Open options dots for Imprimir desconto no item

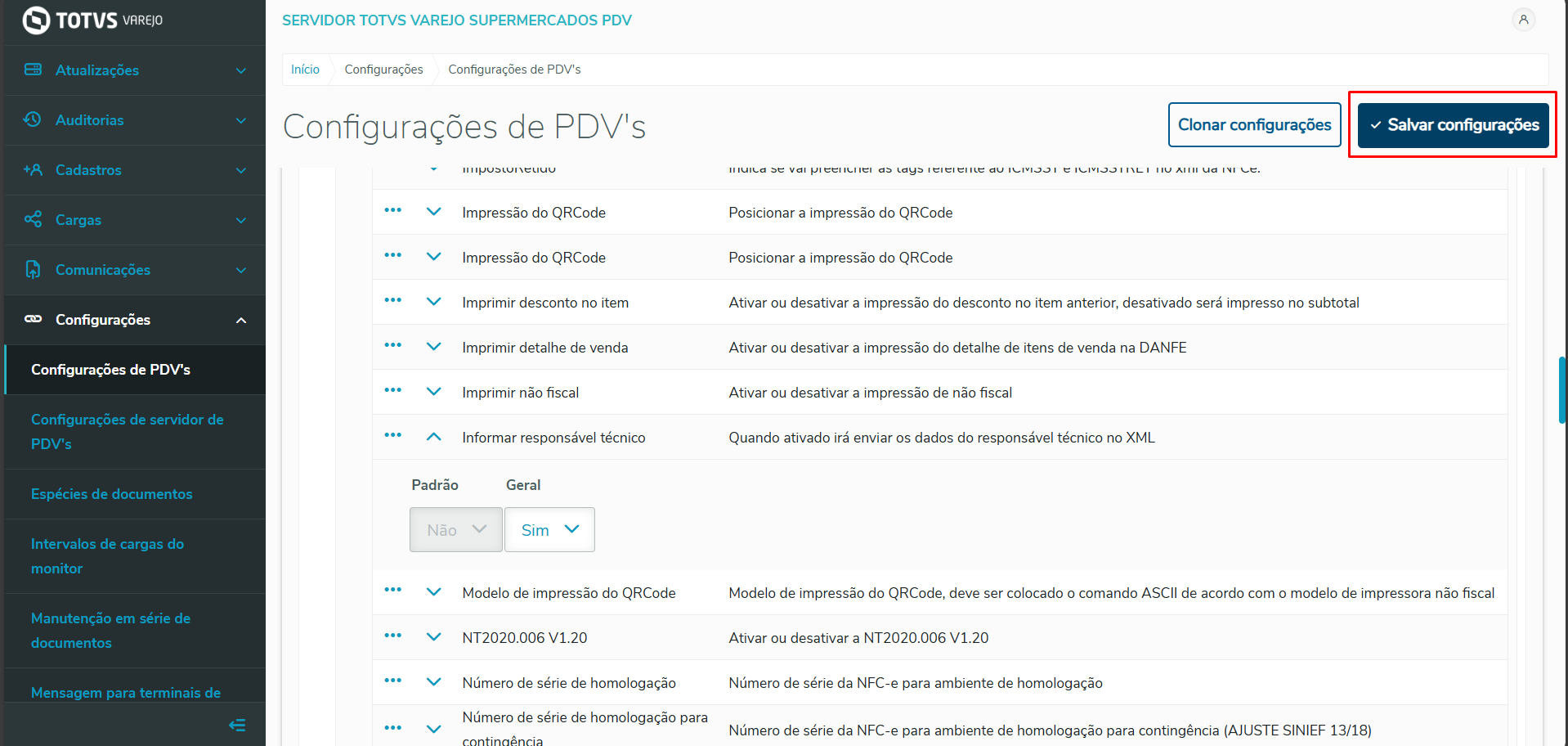coord(393,300)
